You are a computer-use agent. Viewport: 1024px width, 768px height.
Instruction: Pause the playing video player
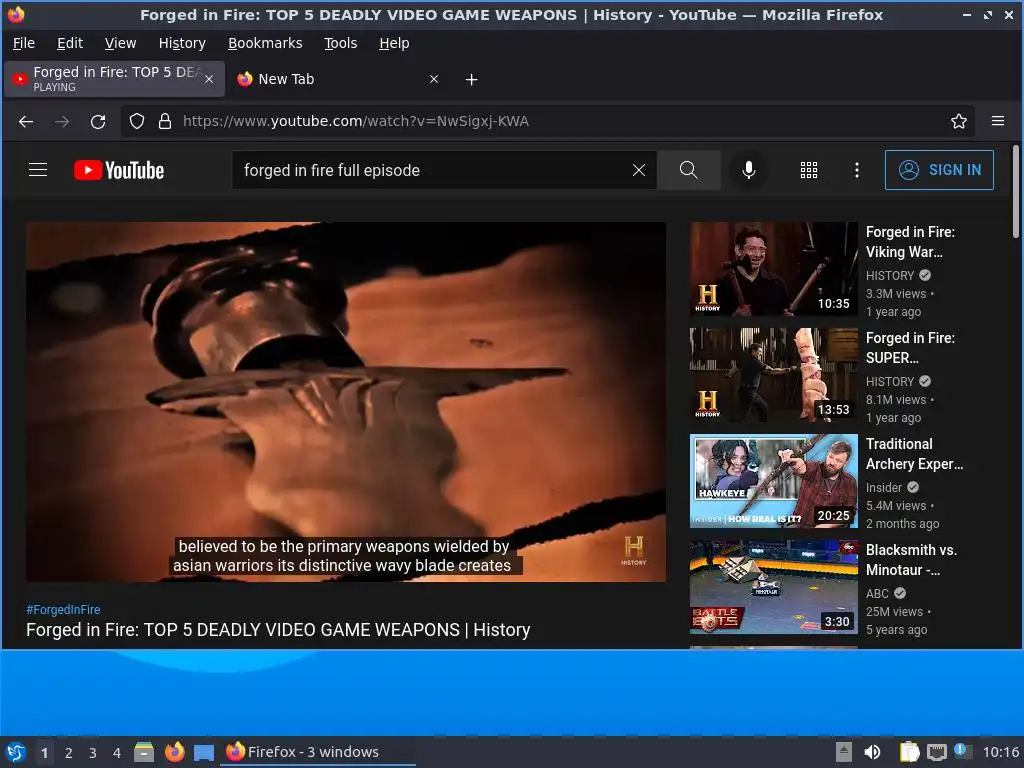[x=346, y=402]
